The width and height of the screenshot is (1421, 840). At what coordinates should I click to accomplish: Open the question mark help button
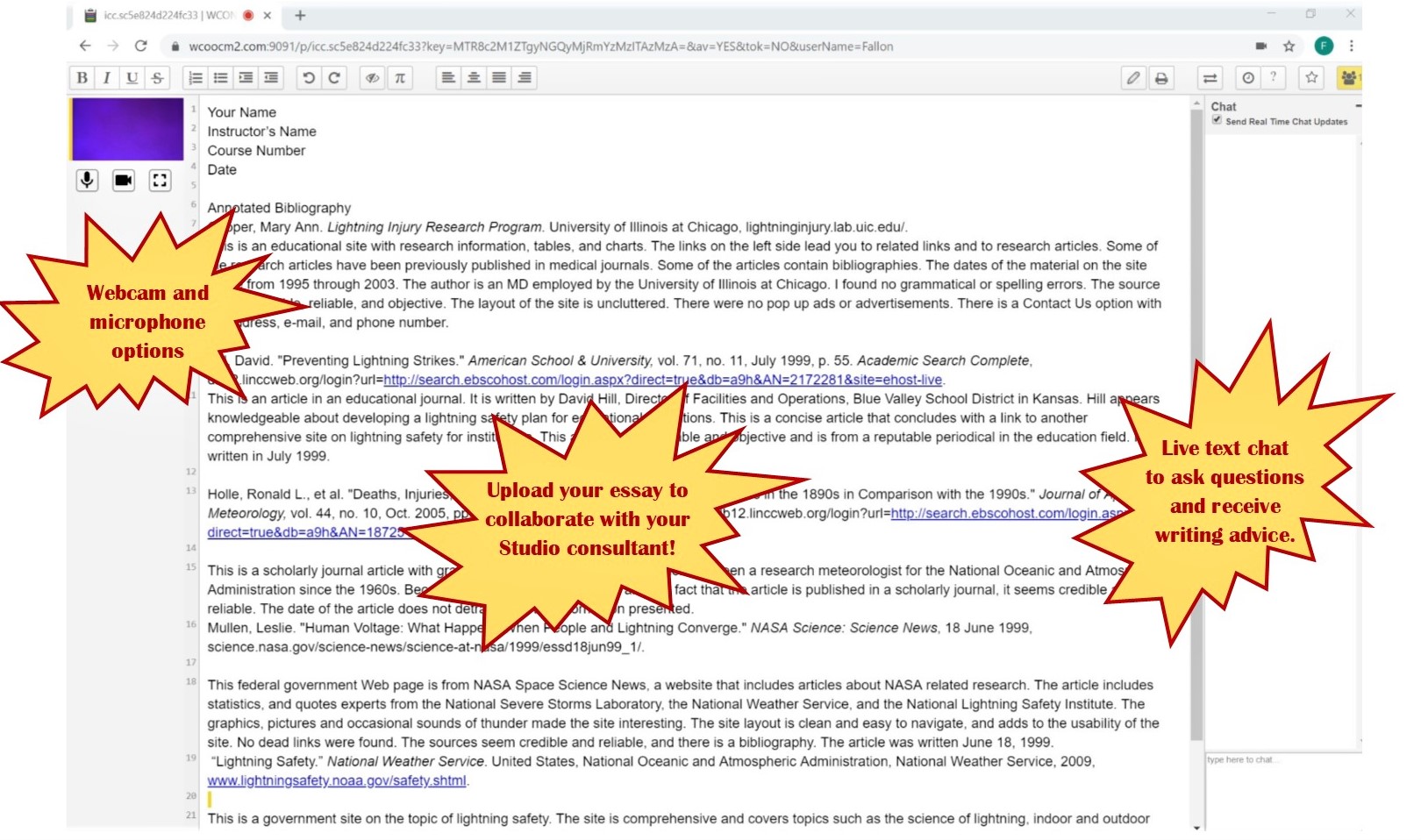(x=1273, y=78)
